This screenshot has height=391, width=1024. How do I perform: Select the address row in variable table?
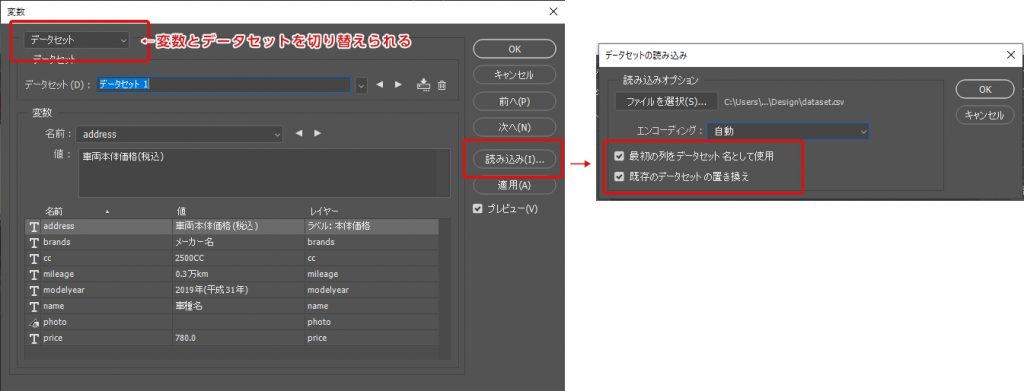pyautogui.click(x=232, y=226)
